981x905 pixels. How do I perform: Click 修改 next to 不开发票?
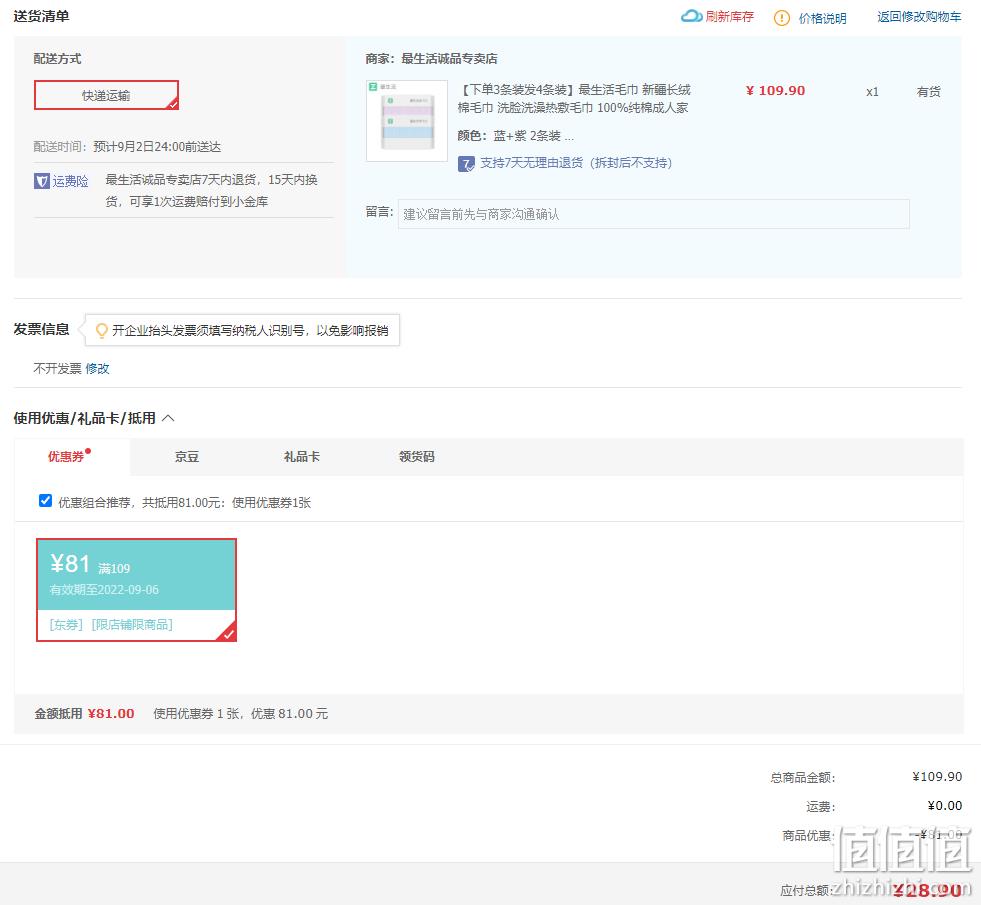coord(98,368)
